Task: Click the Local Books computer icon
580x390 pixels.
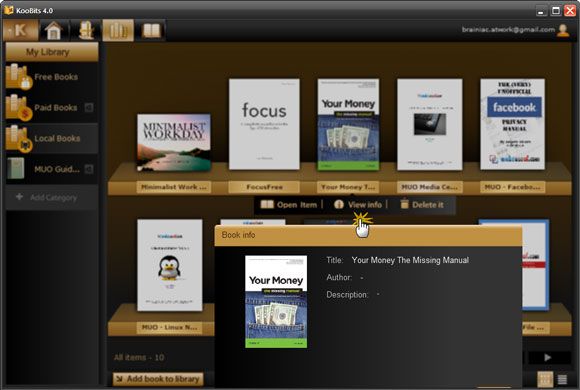Action: click(x=18, y=138)
